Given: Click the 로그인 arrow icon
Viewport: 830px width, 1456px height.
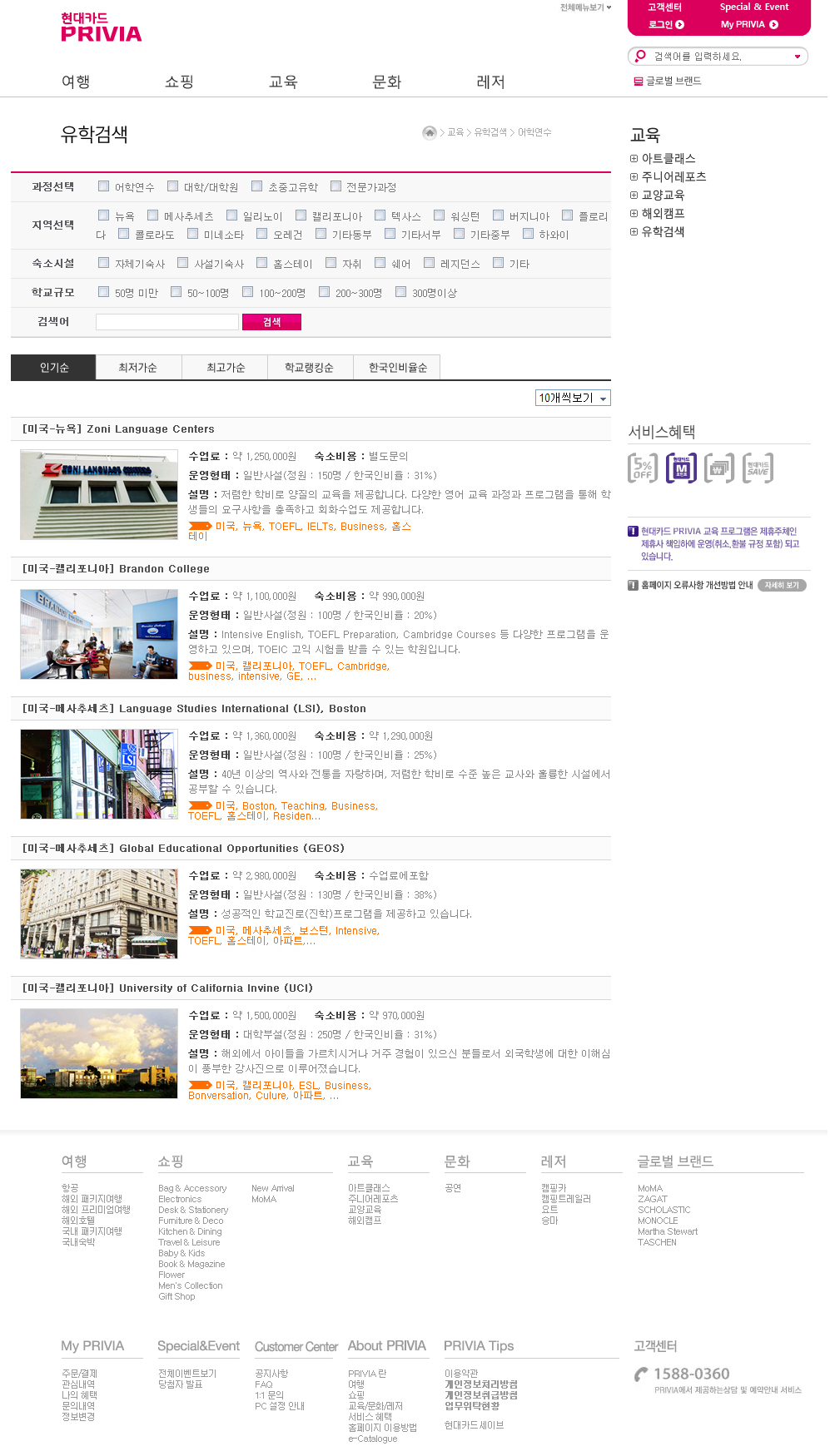Looking at the screenshot, I should pos(680,25).
